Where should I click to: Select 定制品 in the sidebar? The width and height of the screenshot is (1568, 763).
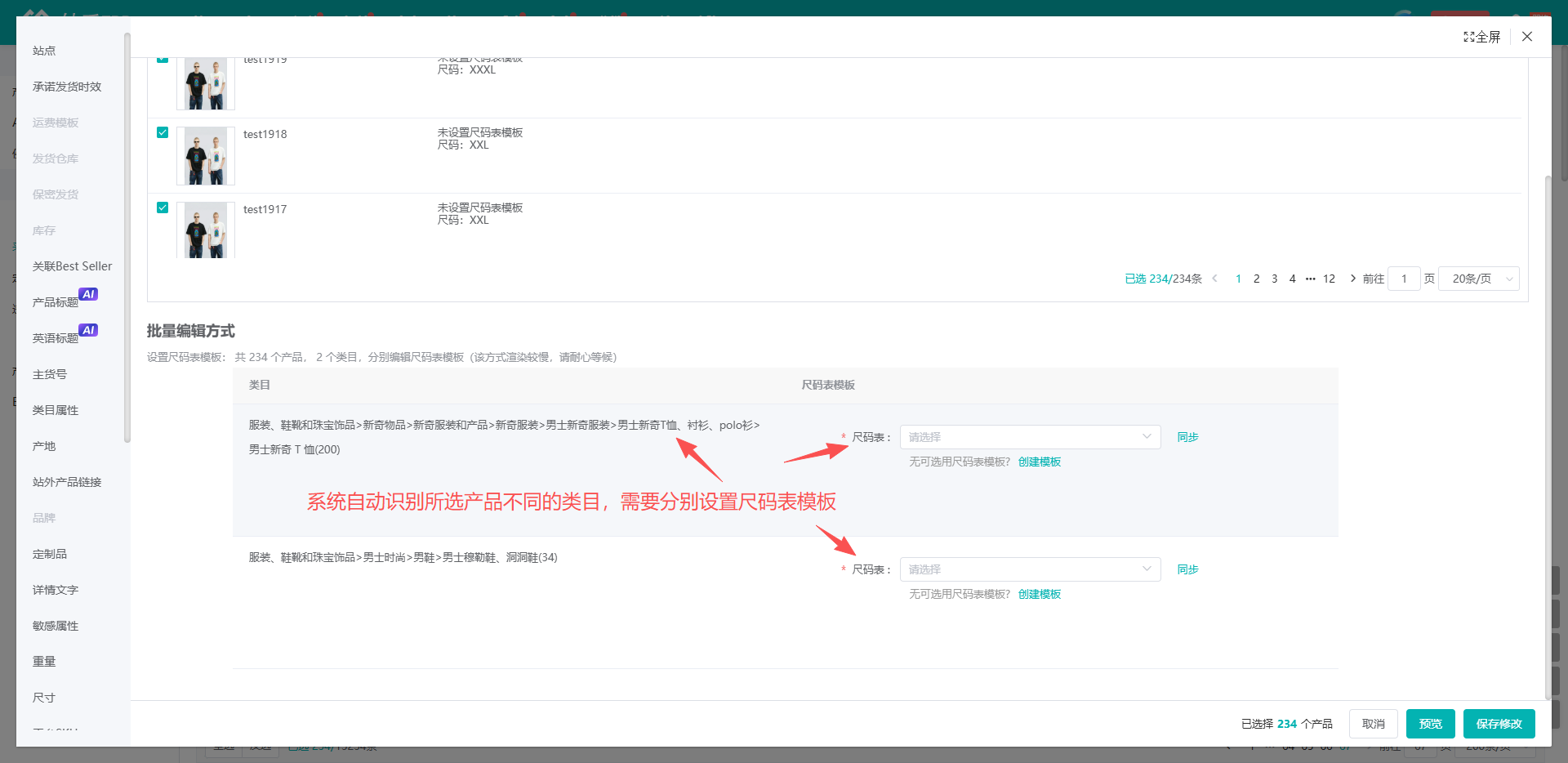pos(50,554)
